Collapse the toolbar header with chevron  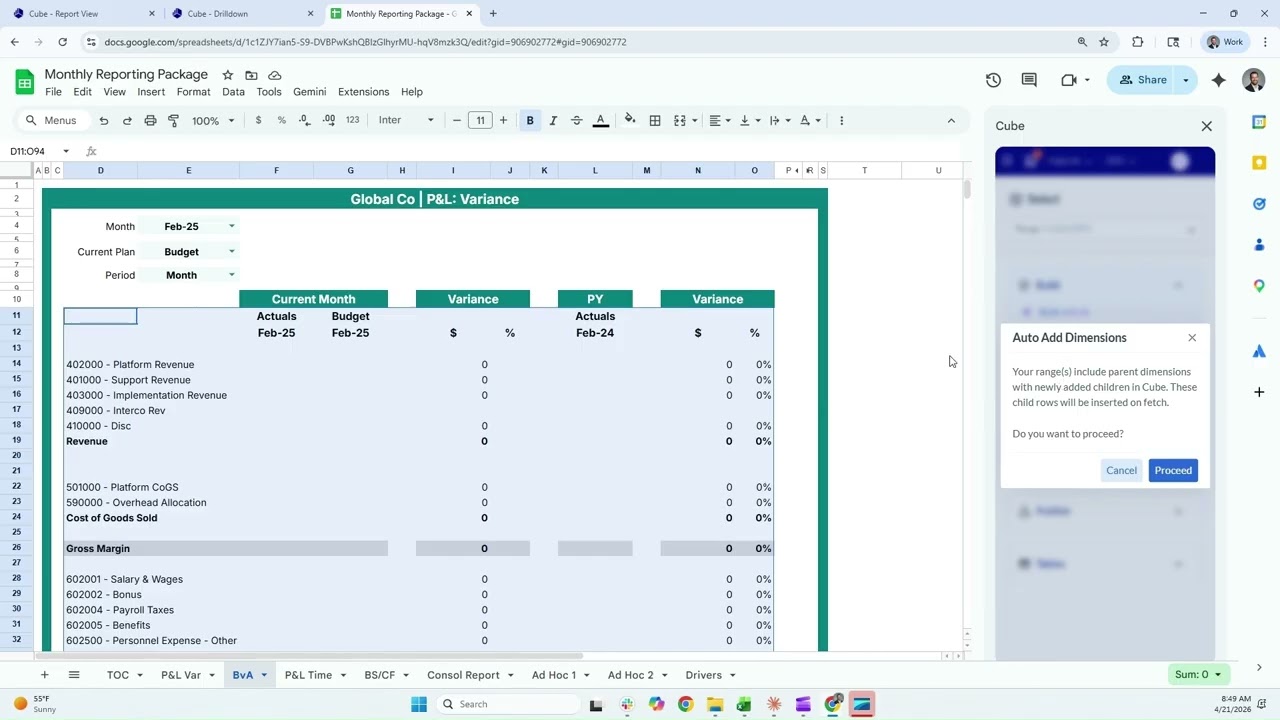951,120
